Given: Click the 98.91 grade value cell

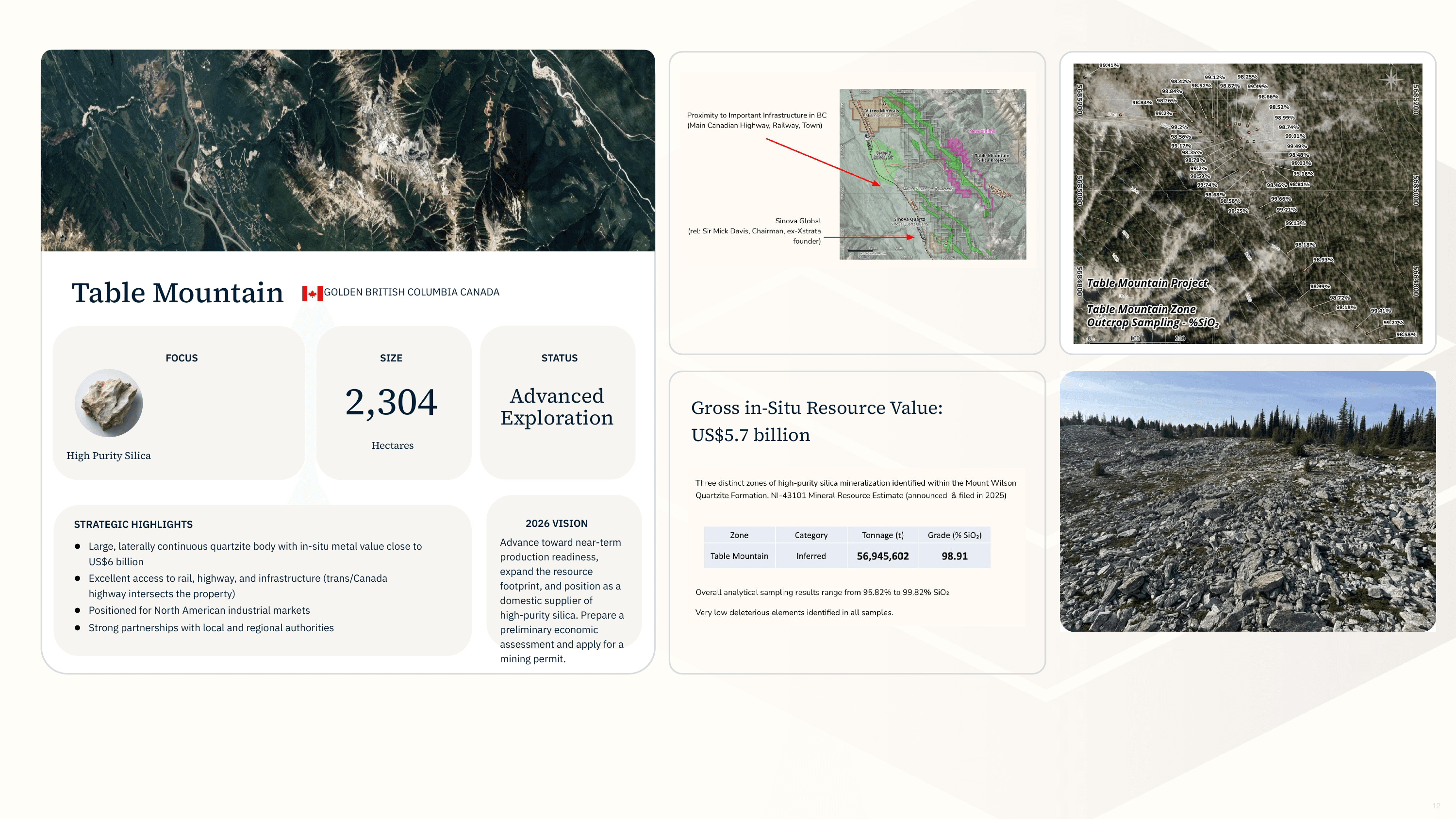Looking at the screenshot, I should point(954,556).
